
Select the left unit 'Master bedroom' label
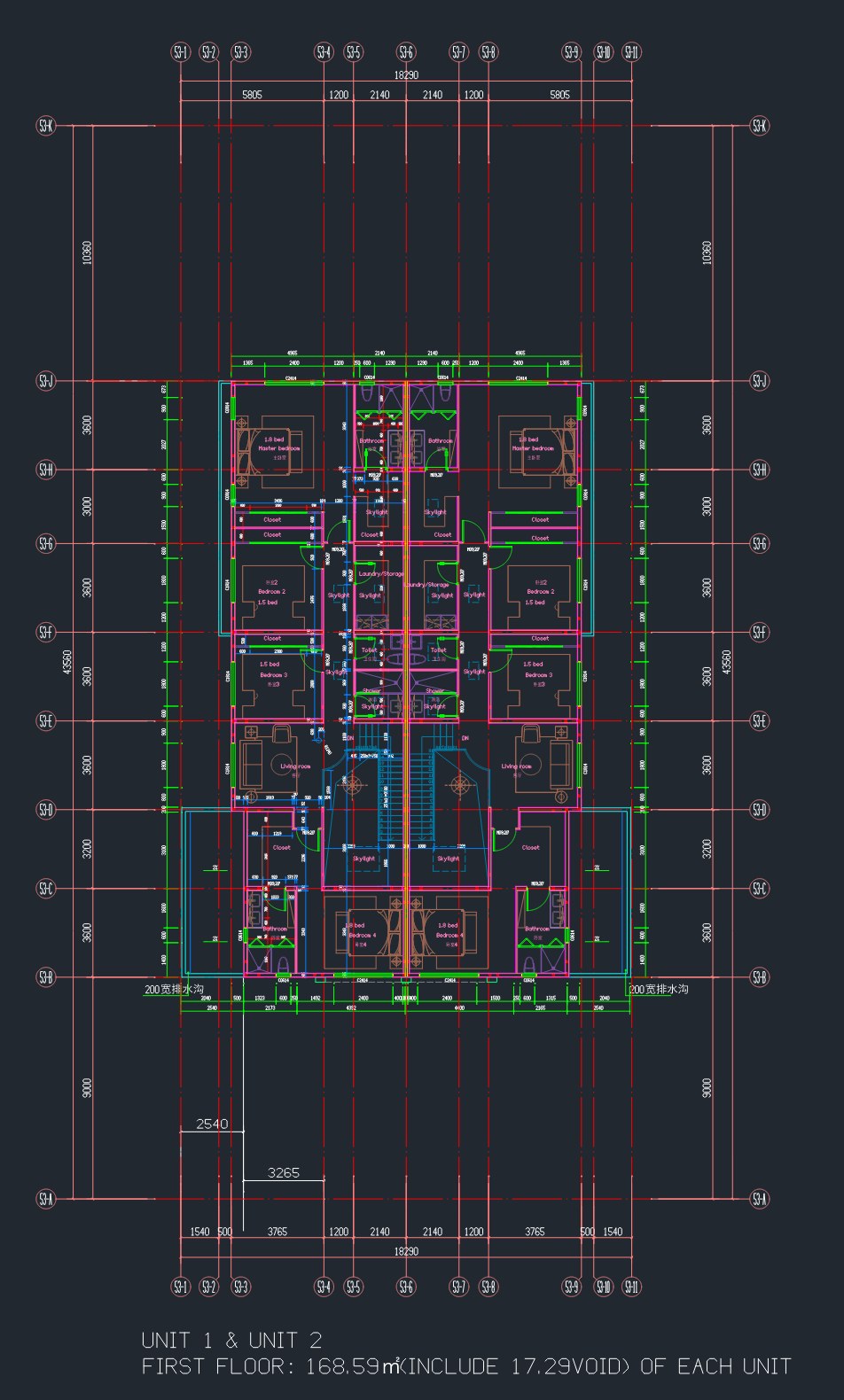pyautogui.click(x=279, y=448)
